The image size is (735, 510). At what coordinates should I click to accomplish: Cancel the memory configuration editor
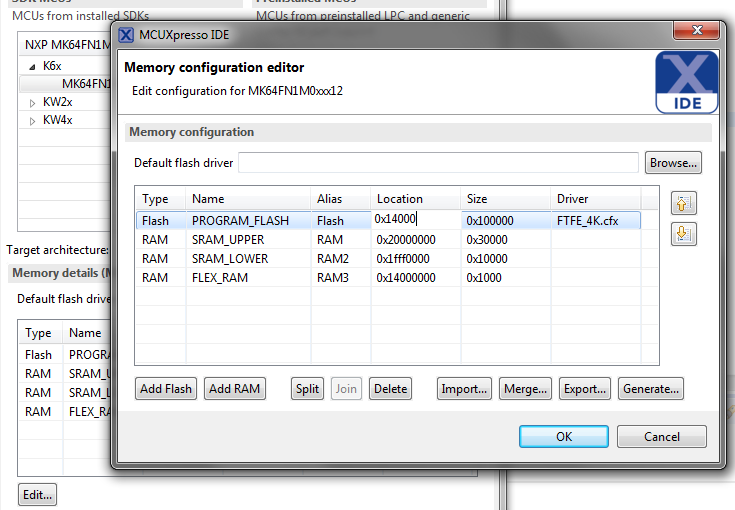coord(661,436)
